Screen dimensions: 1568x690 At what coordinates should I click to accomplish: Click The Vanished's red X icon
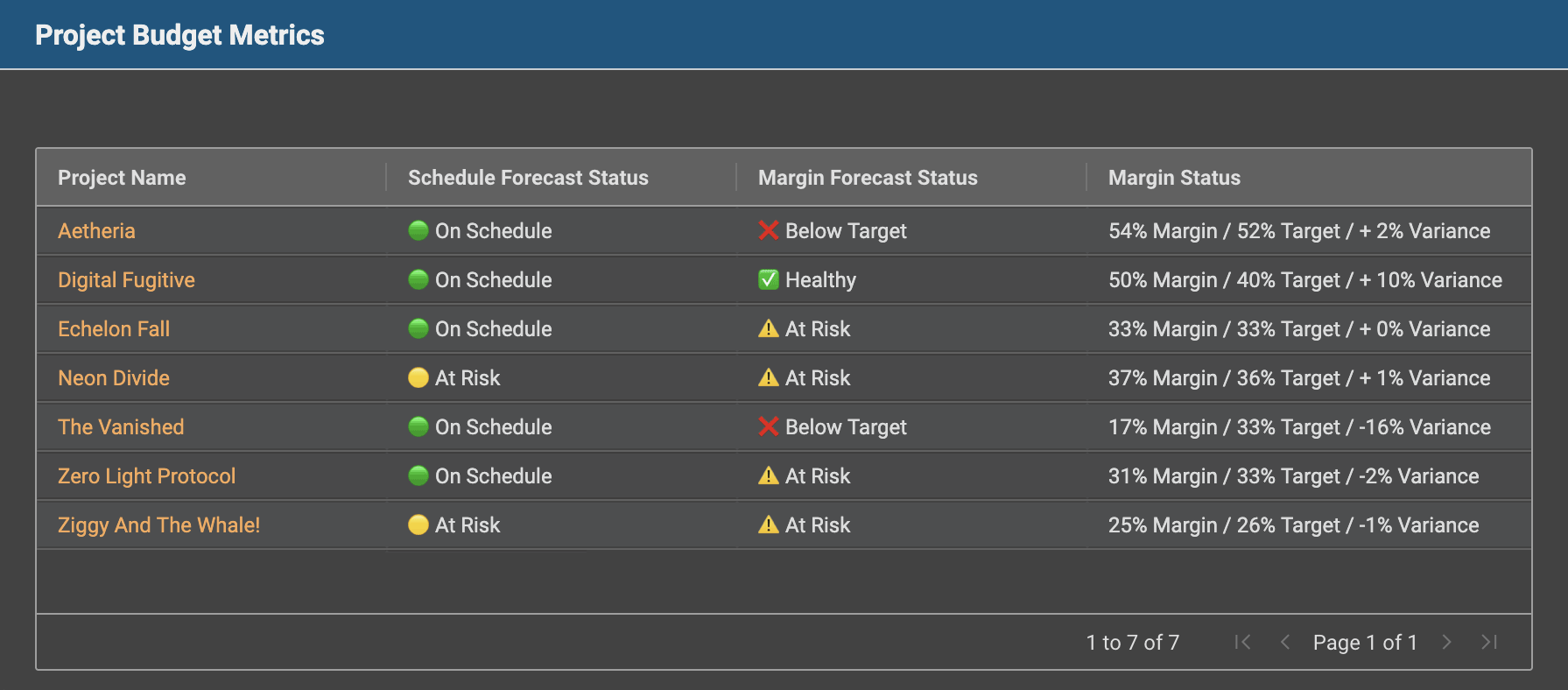pos(769,426)
